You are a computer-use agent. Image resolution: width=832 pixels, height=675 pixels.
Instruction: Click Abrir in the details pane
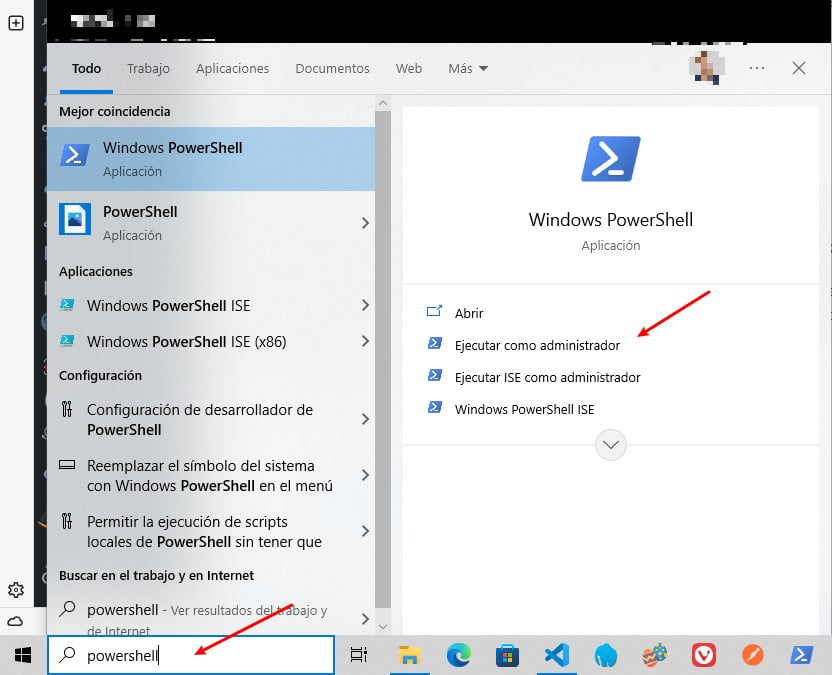pos(469,314)
